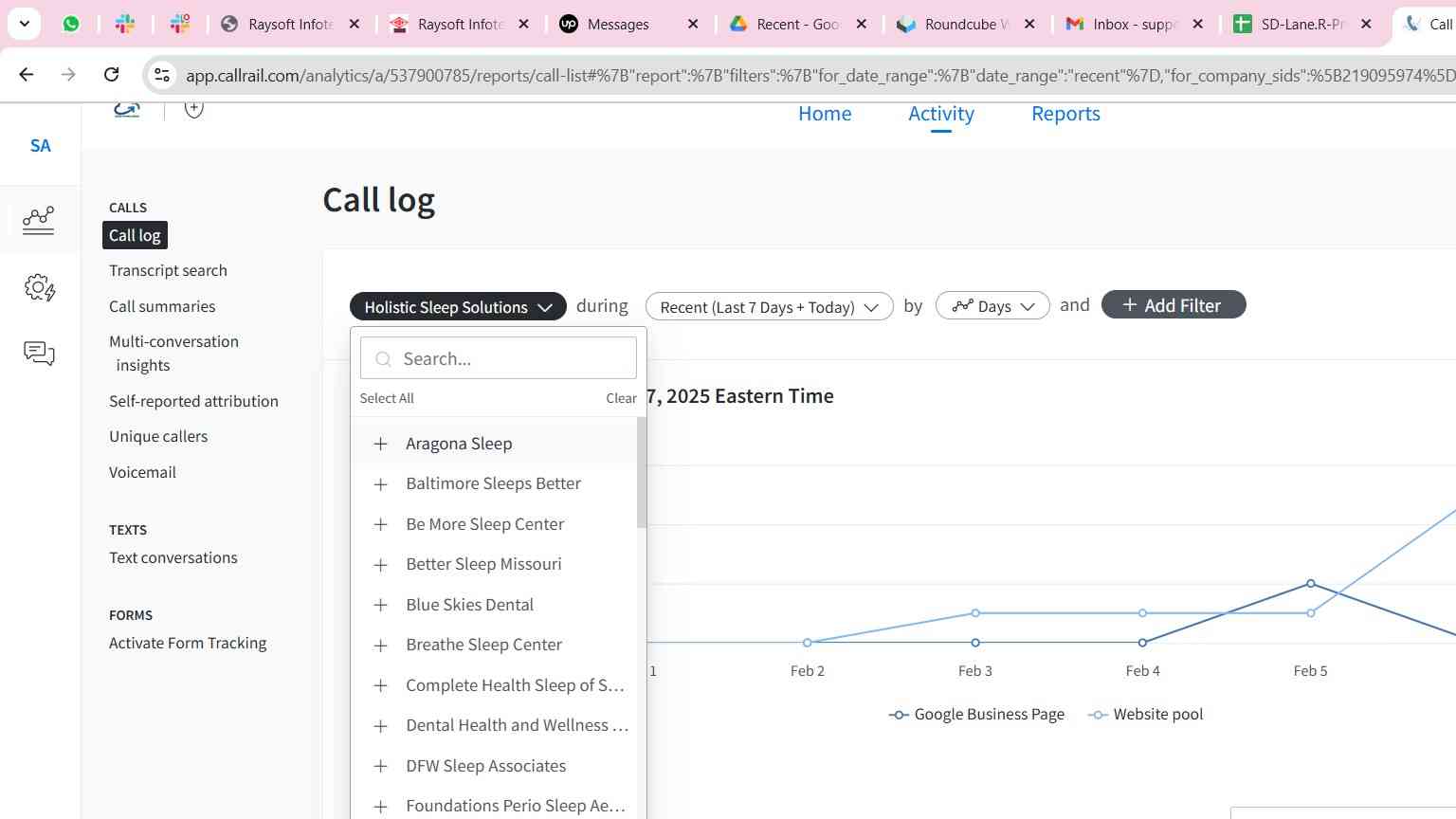
Task: Switch to the second Slack pinned tab
Action: (x=180, y=24)
